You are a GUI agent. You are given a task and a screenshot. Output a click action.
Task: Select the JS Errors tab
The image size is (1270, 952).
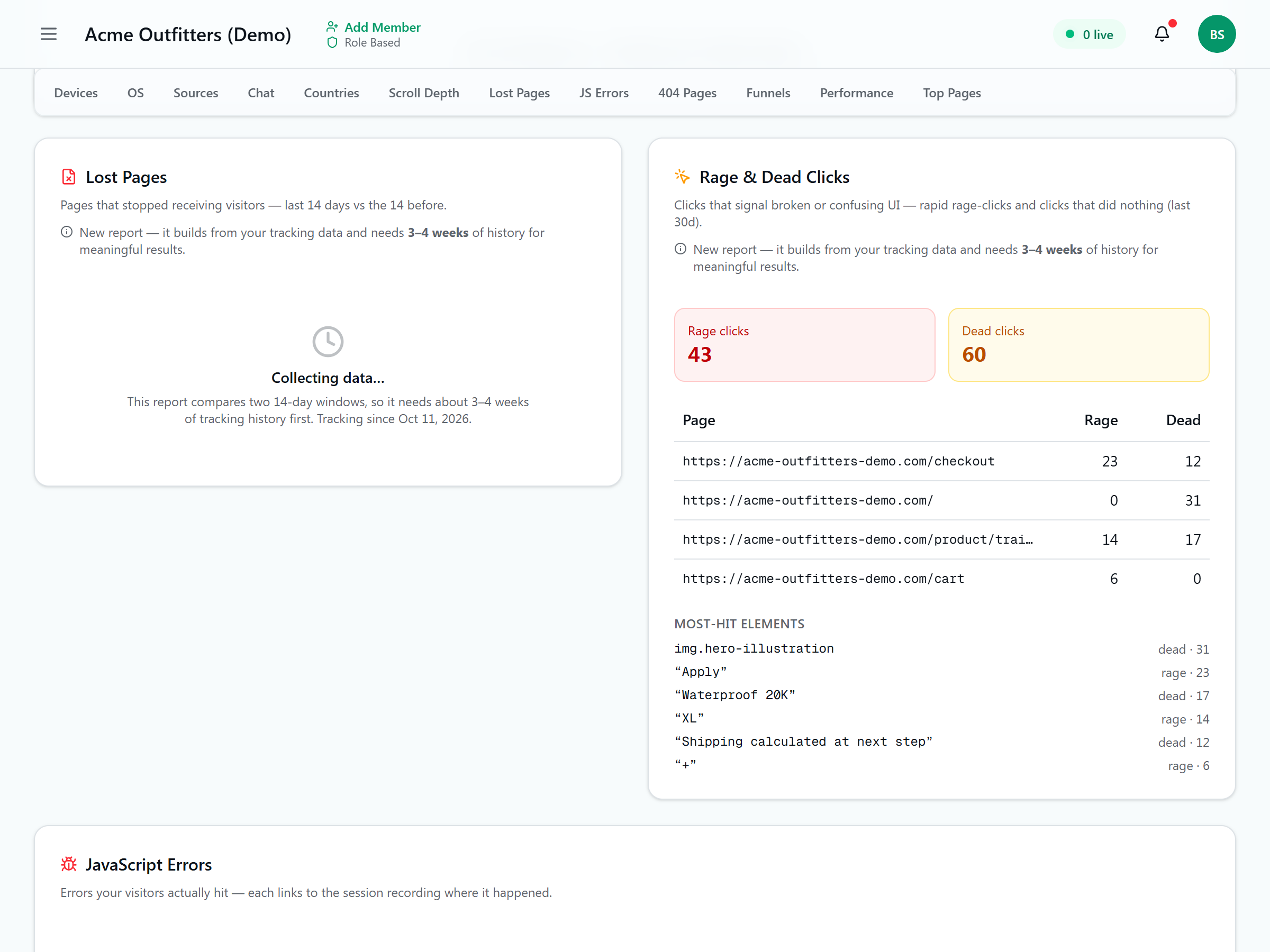click(x=604, y=93)
